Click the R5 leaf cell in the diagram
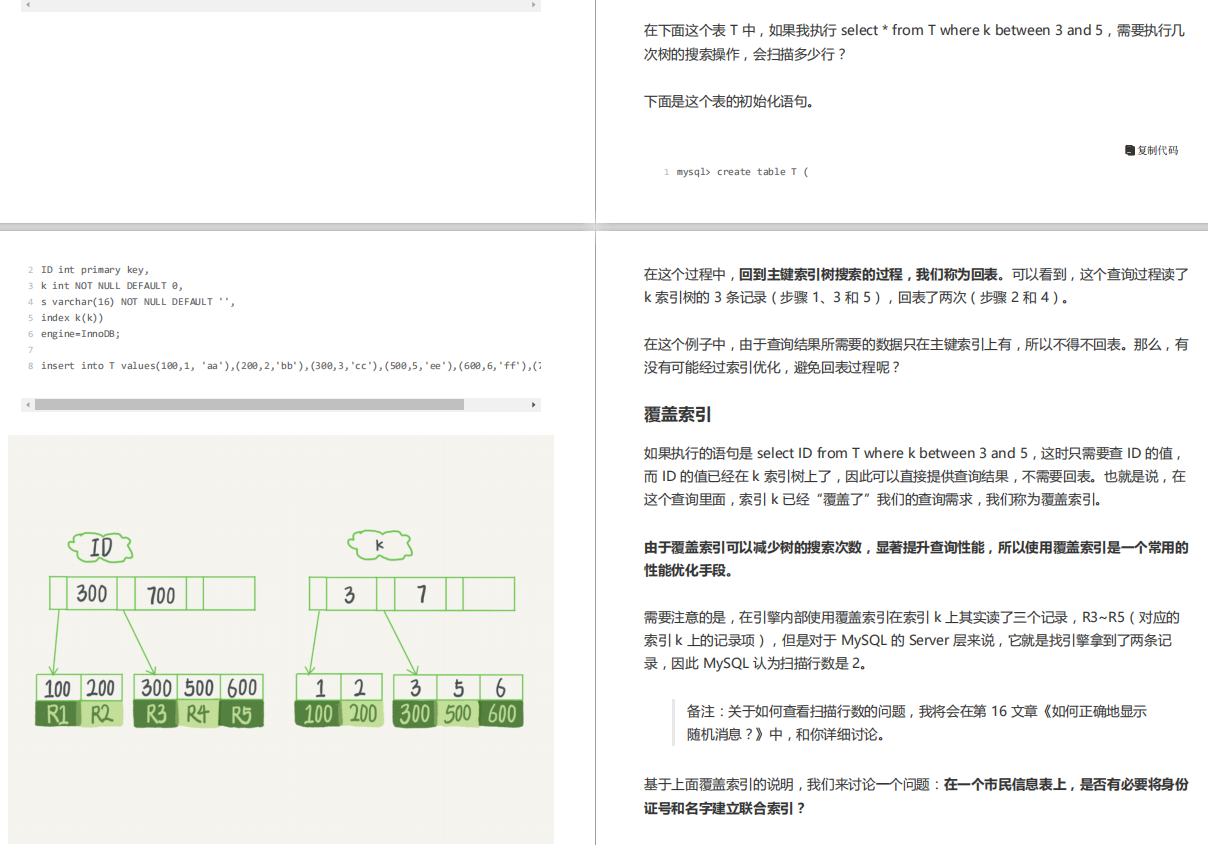 coord(241,714)
